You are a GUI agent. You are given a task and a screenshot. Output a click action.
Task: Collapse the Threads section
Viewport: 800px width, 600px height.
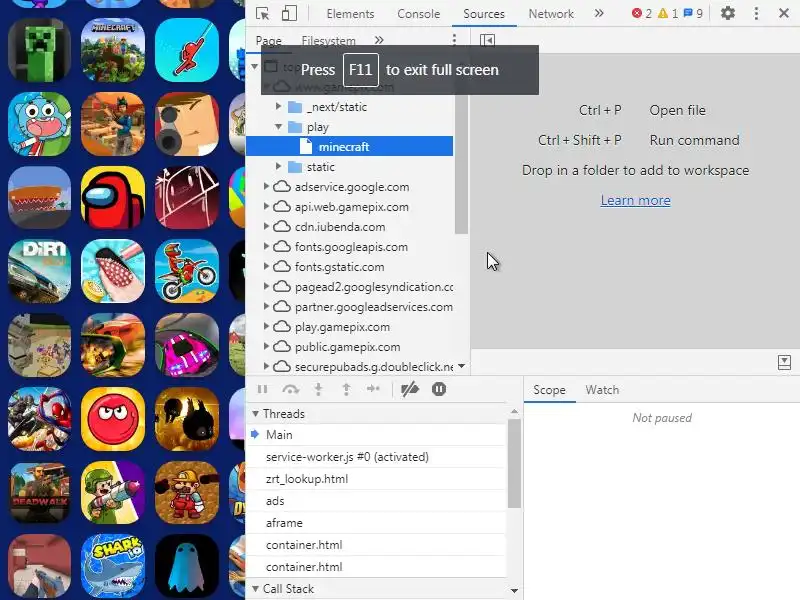(255, 414)
